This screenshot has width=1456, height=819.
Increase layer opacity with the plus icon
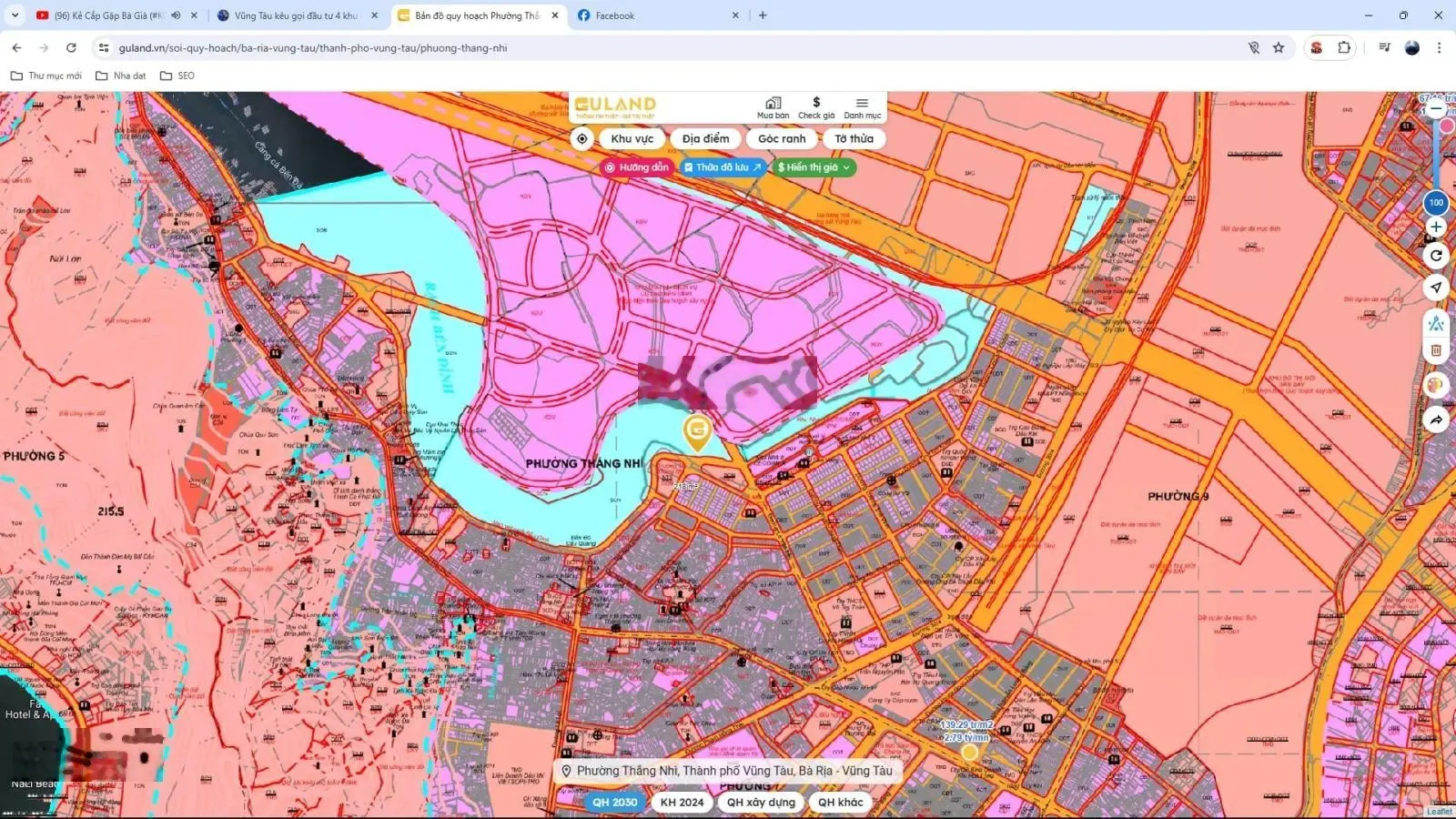point(1436,227)
